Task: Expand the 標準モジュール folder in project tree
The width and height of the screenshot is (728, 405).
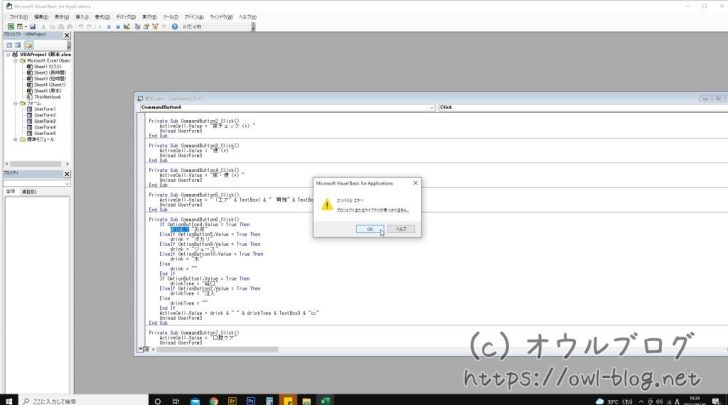Action: point(16,139)
